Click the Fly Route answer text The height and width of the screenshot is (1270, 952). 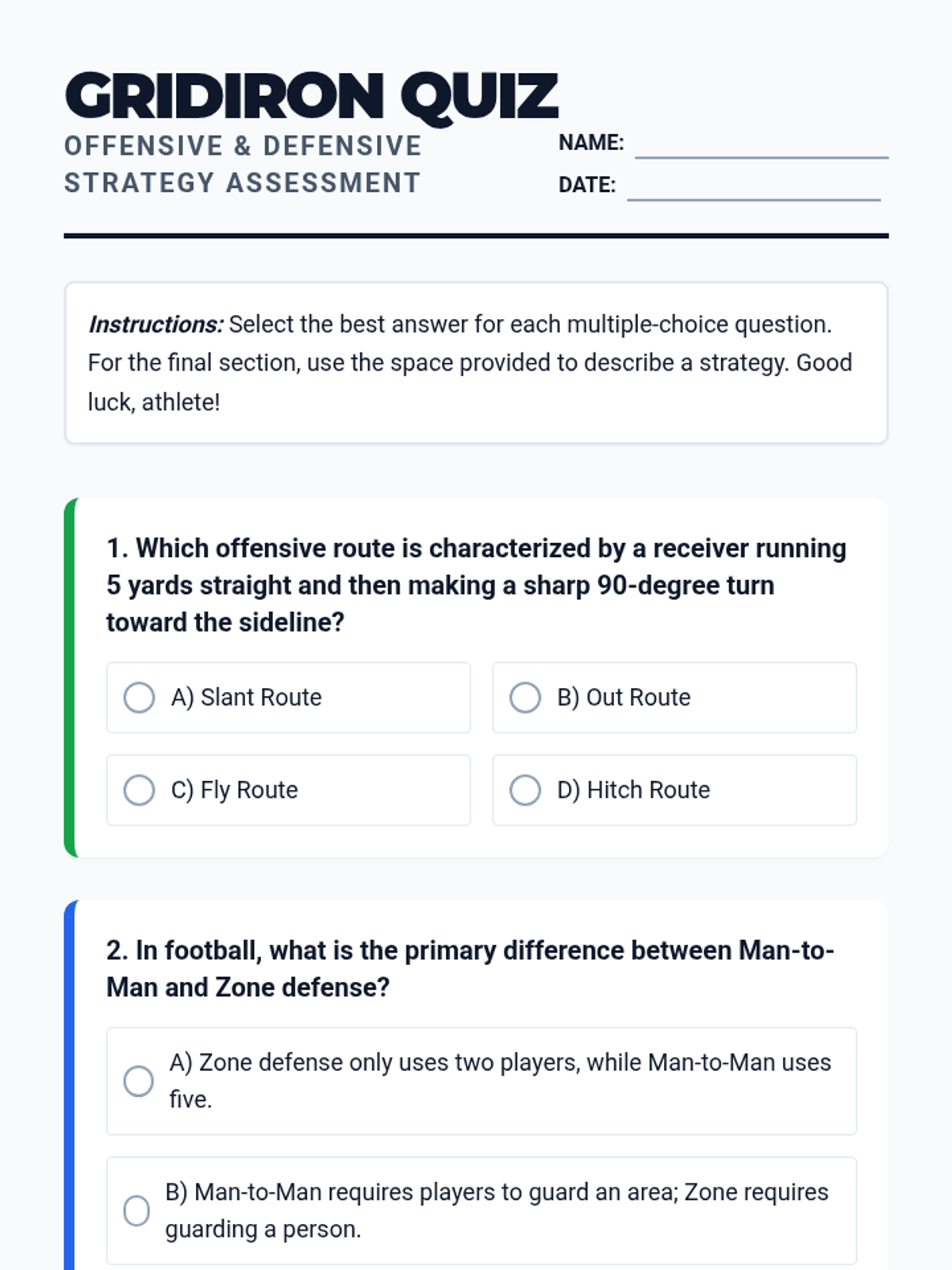(x=235, y=790)
